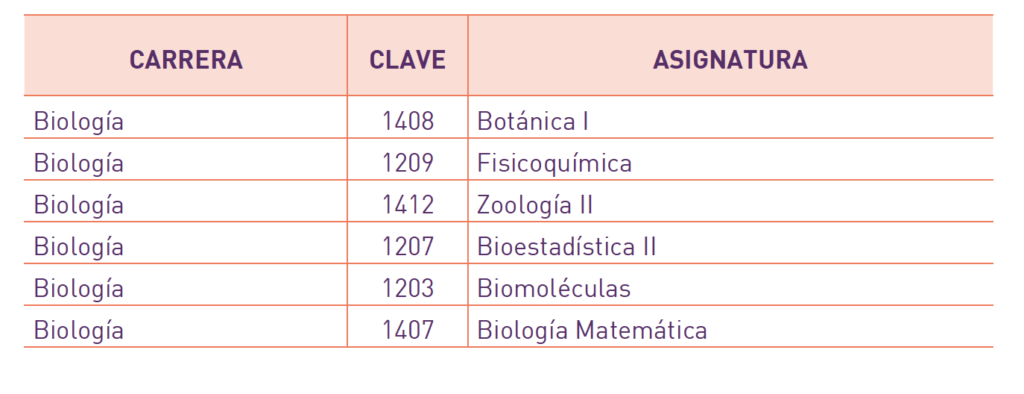Click the clave 1408 cell
Image resolution: width=1024 pixels, height=394 pixels.
408,122
